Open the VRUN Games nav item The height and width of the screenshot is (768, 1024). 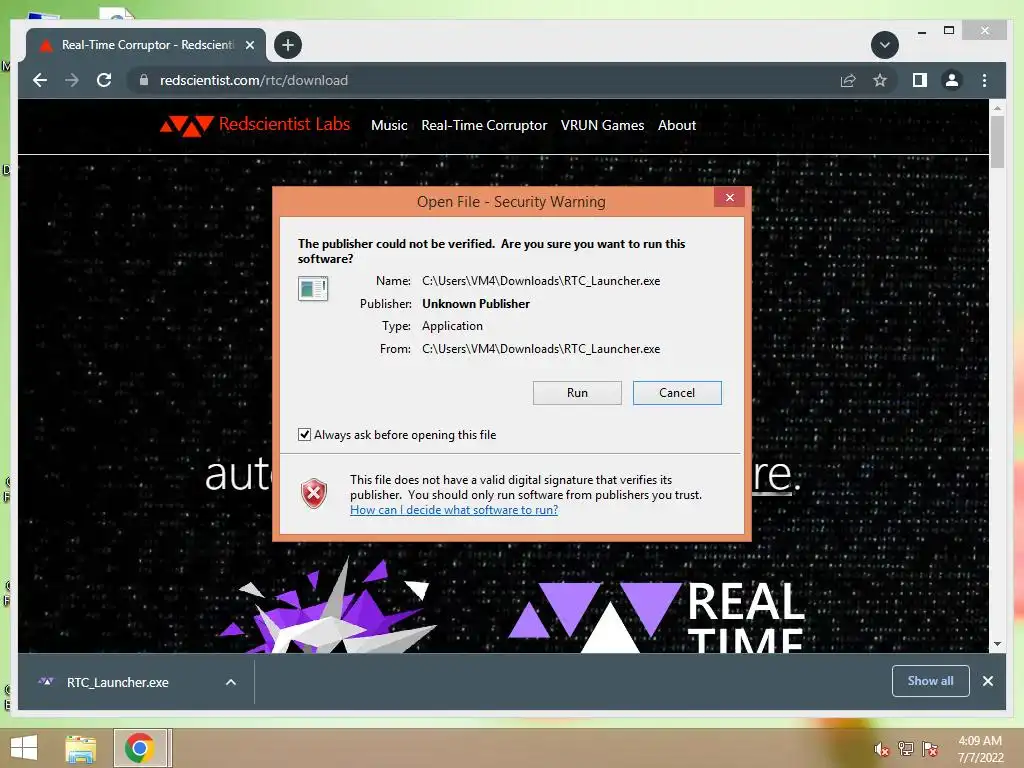pyautogui.click(x=602, y=125)
